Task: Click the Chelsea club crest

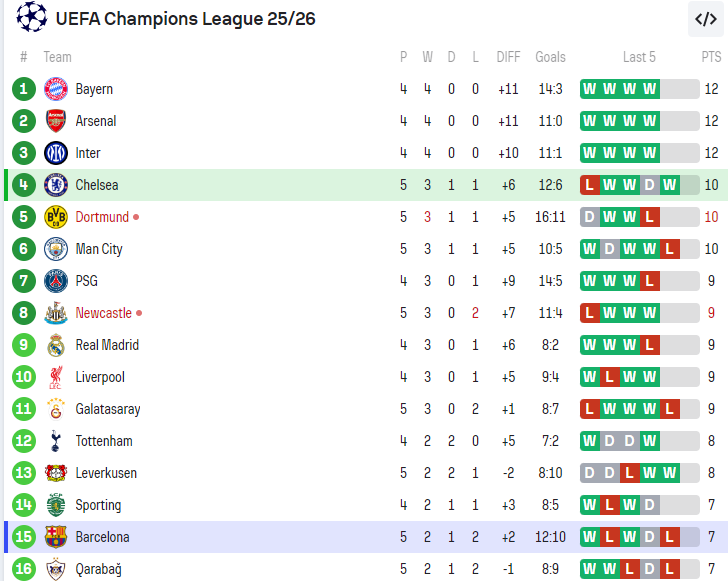Action: (x=56, y=185)
